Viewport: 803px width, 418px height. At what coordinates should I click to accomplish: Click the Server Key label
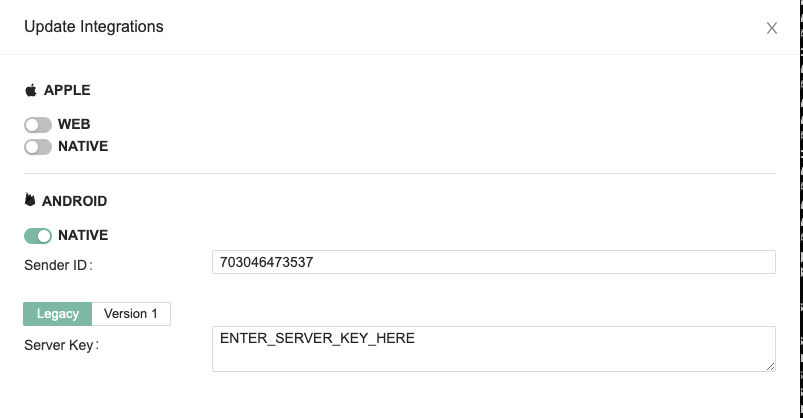pos(62,345)
